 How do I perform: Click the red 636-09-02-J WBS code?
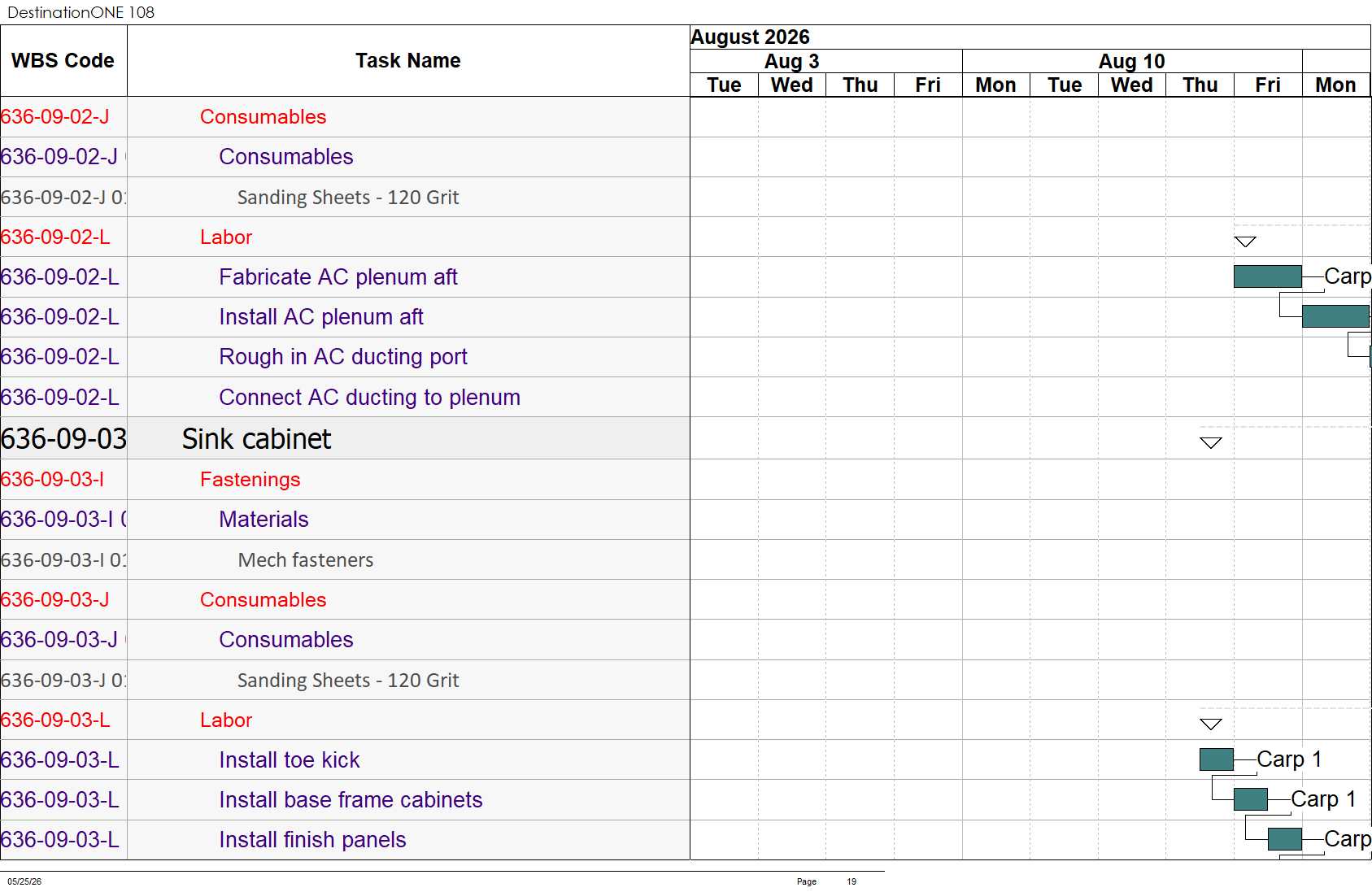(x=55, y=117)
